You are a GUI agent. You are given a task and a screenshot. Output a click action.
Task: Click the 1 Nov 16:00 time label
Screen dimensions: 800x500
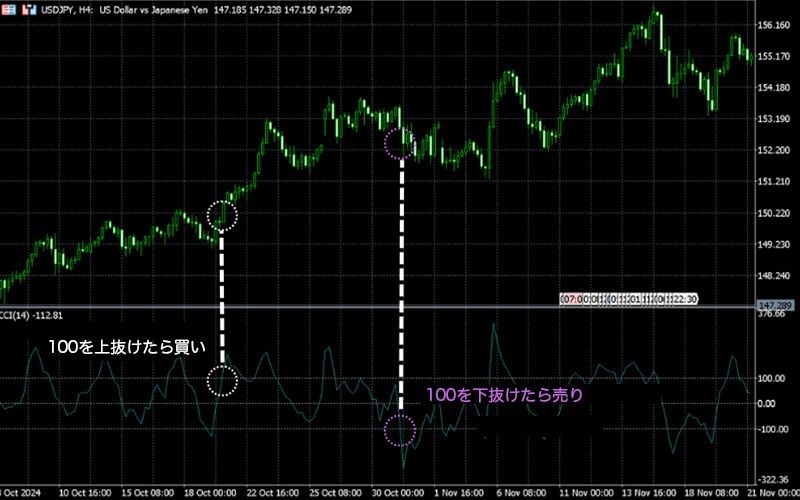pos(459,493)
